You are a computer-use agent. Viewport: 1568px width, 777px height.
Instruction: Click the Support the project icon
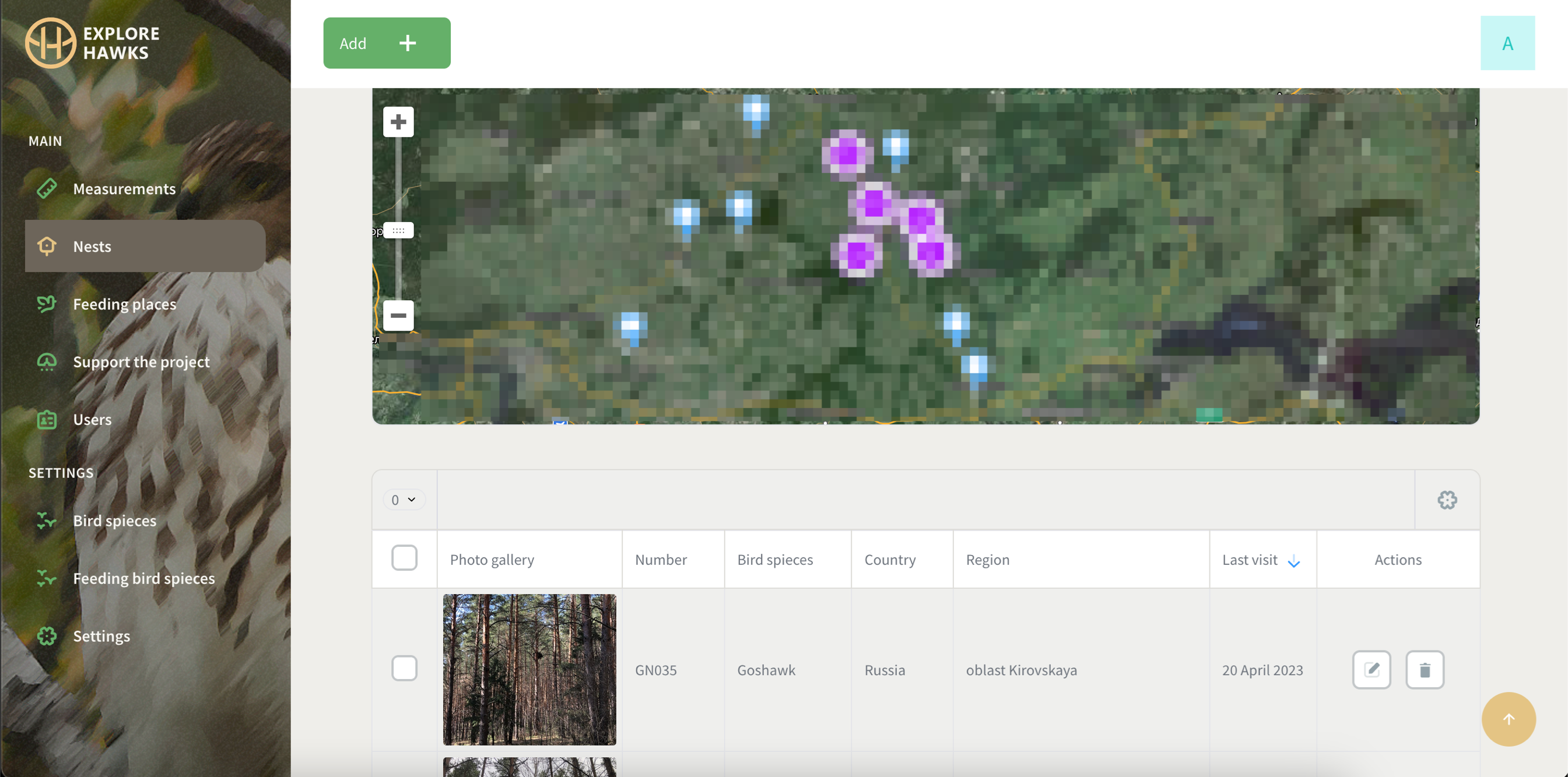47,361
